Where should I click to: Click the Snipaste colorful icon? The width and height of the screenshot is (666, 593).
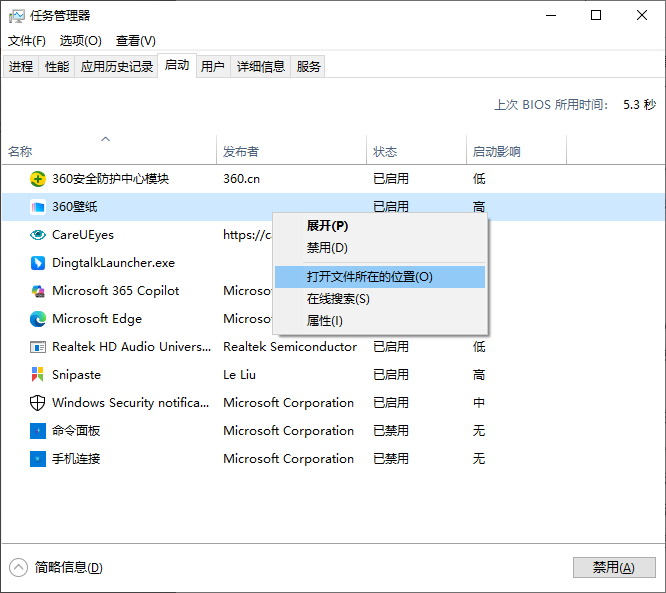tap(38, 375)
